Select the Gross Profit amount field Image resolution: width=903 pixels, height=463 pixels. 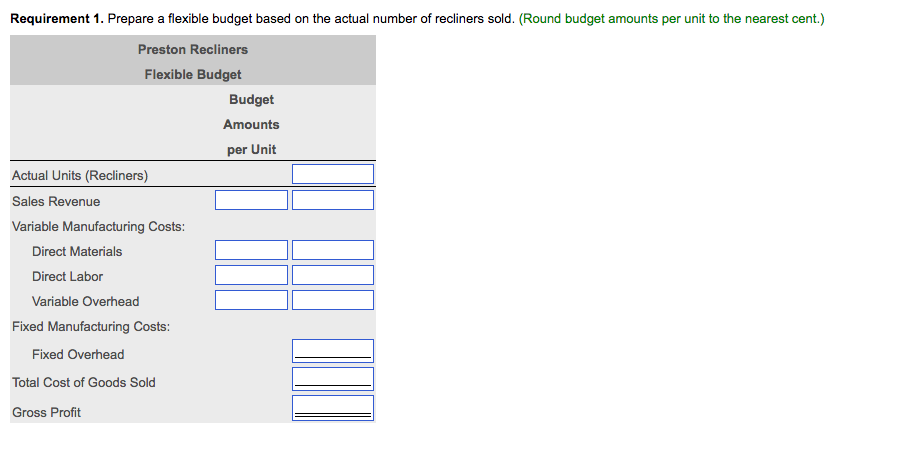[x=333, y=408]
